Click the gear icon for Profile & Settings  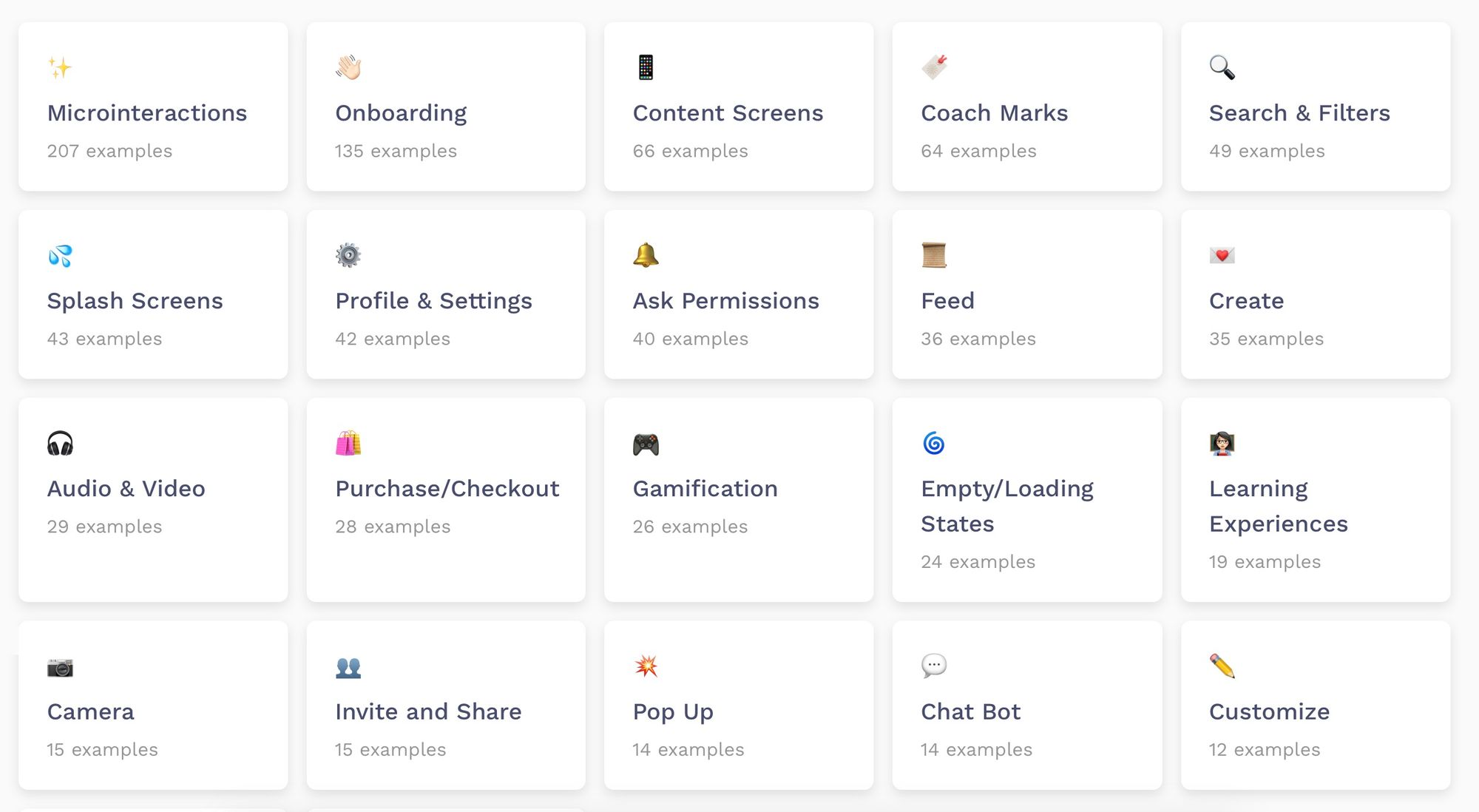[348, 255]
